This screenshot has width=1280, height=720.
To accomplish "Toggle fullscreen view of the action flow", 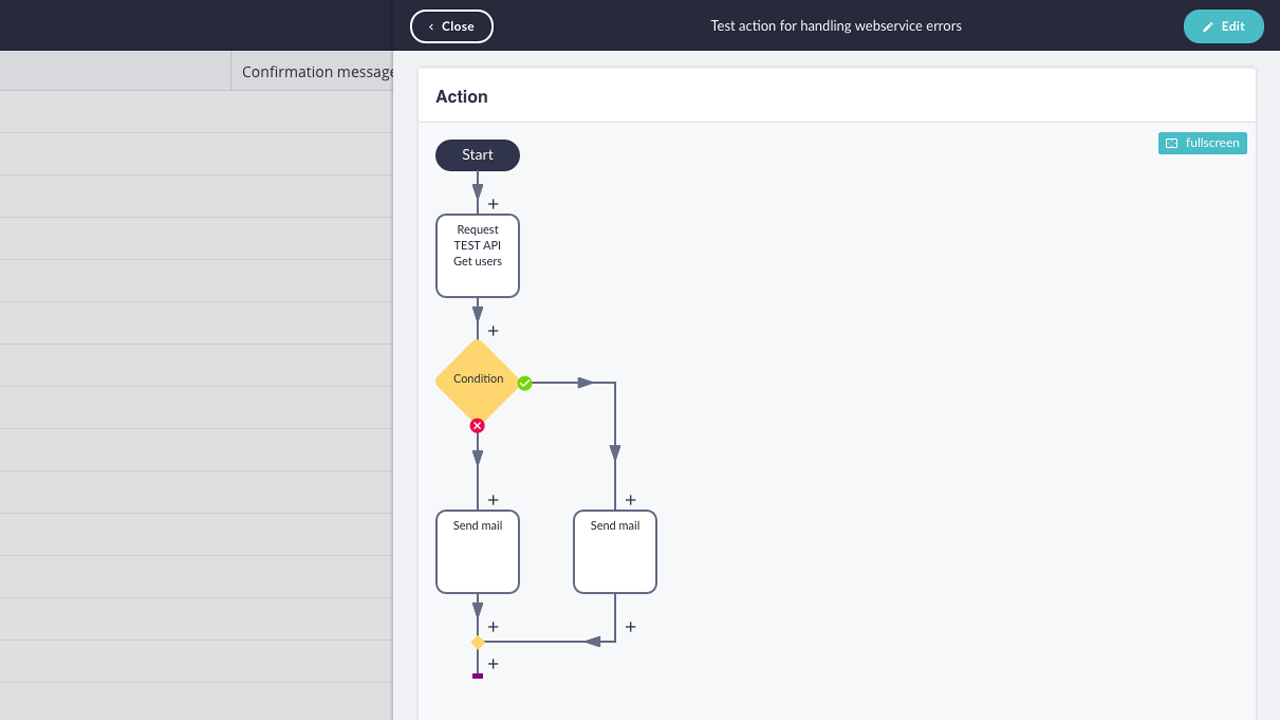I will pos(1202,143).
